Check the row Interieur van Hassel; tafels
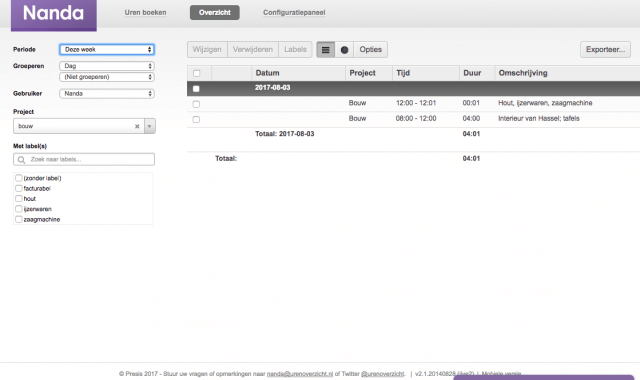The image size is (640, 380). click(x=196, y=120)
